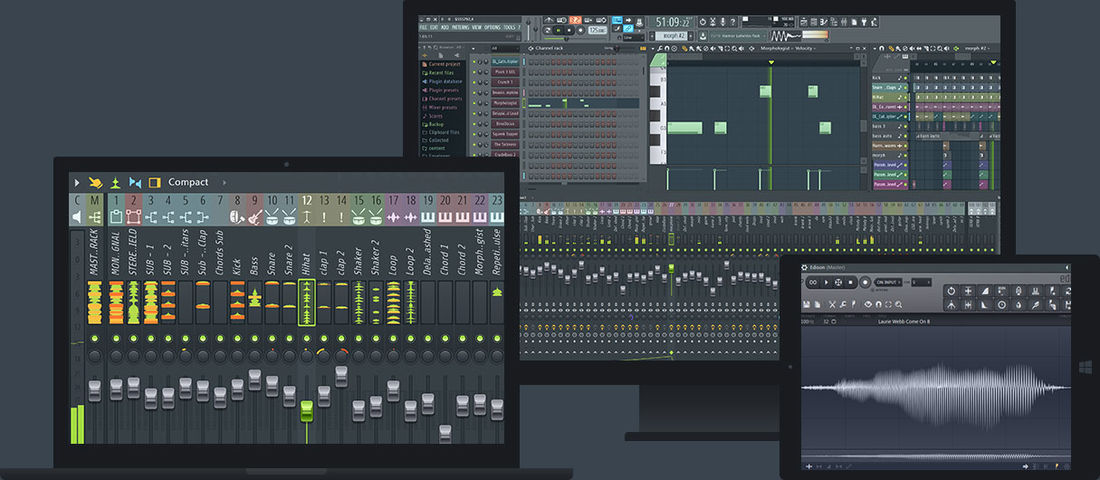Click the Edison play button
This screenshot has height=480, width=1100.
tap(826, 282)
